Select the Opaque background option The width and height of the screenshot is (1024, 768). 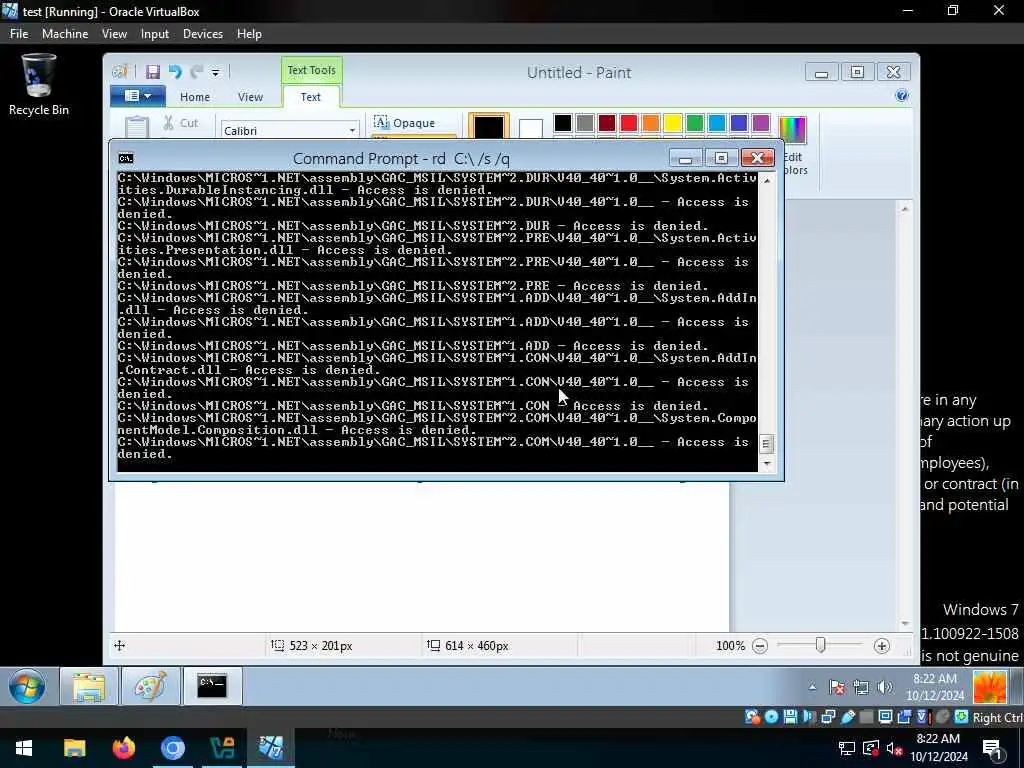[x=405, y=123]
